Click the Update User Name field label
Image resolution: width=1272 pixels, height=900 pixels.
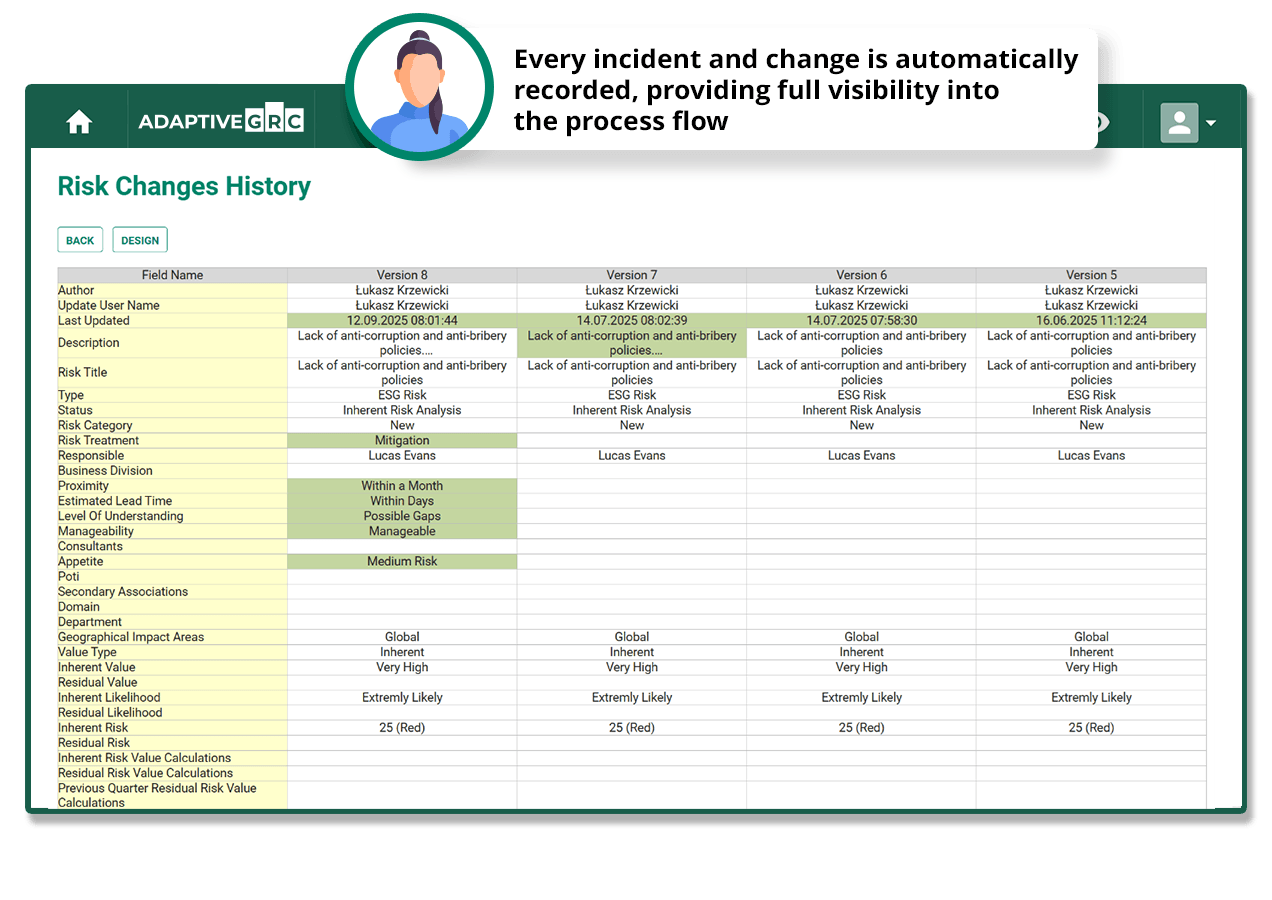109,306
